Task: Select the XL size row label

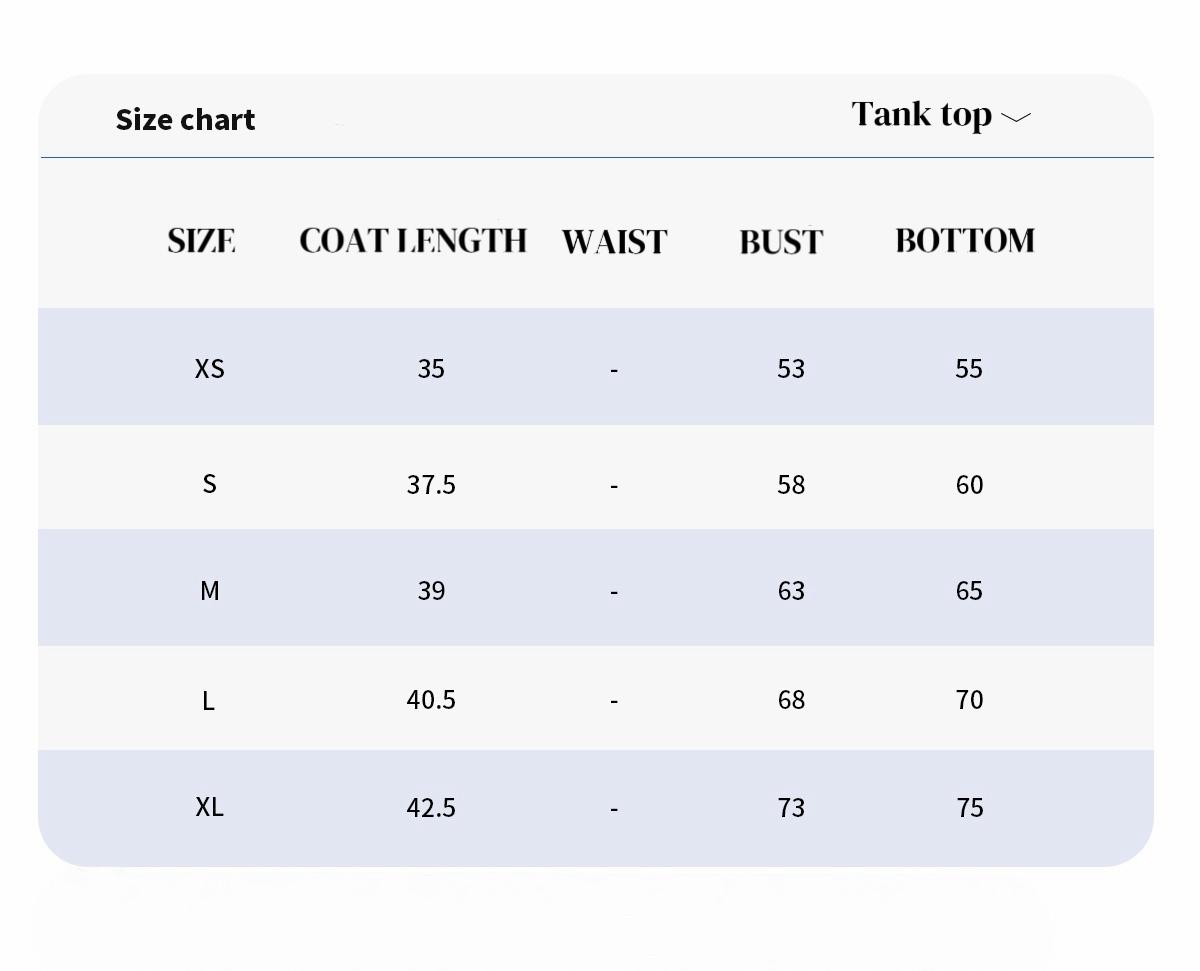Action: click(x=209, y=806)
